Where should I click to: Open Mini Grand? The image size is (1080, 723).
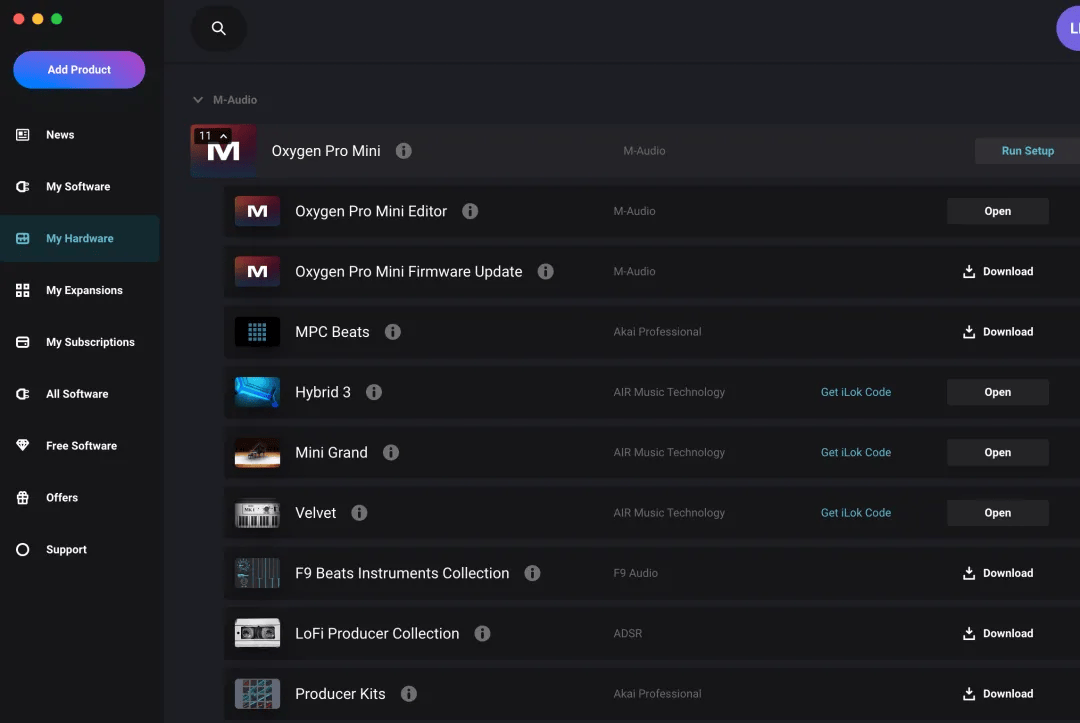pyautogui.click(x=997, y=452)
